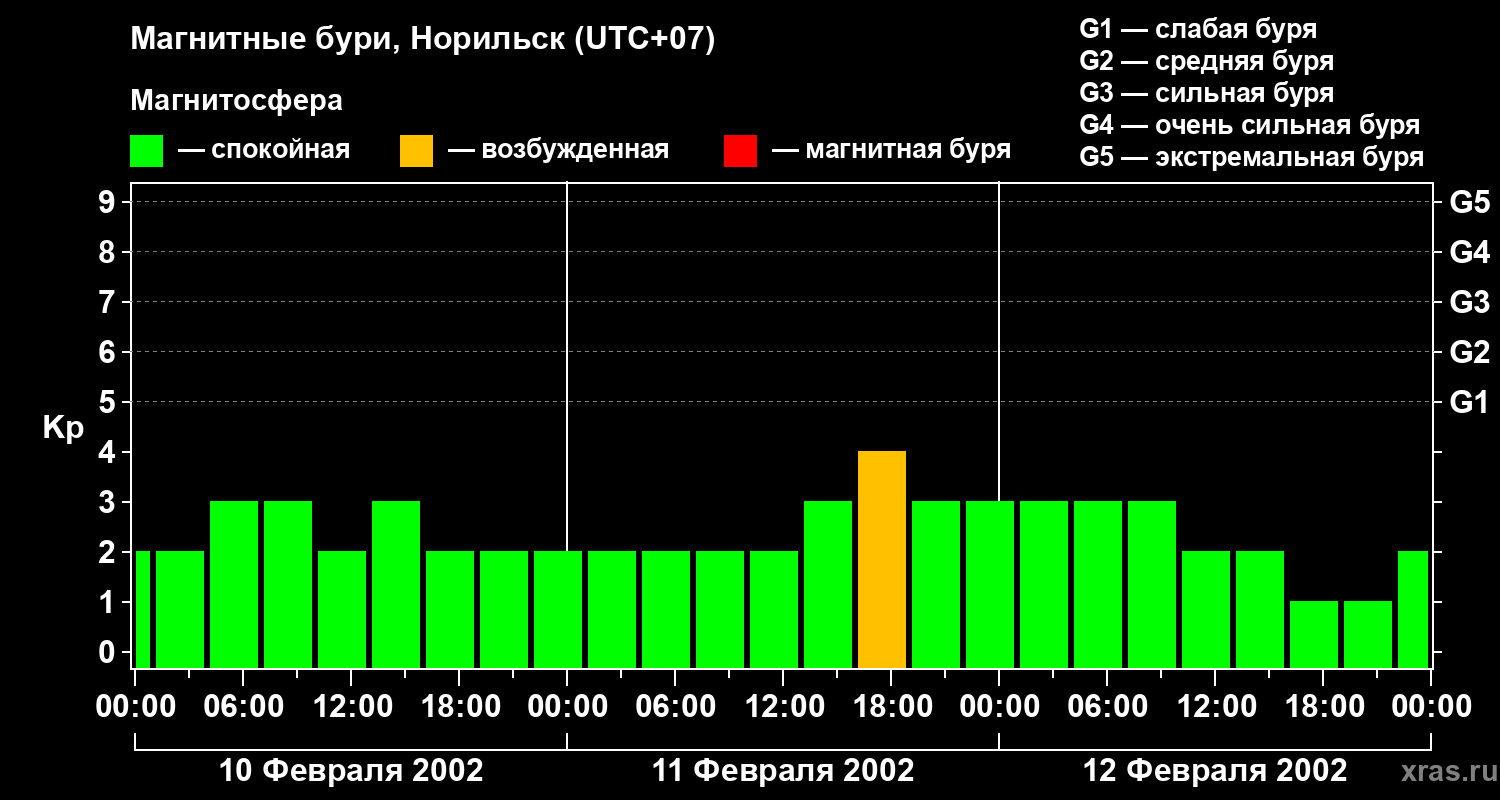Screen dimensions: 1500x800
Task: Click the 'G4 — очень сильная буря' description
Action: (x=1249, y=125)
